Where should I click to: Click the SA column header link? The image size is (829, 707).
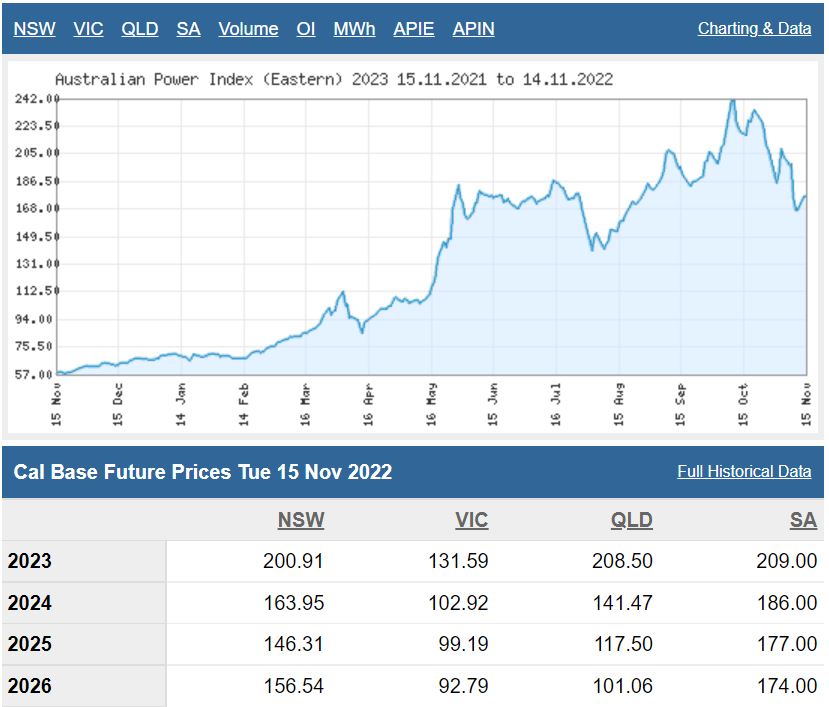click(803, 520)
